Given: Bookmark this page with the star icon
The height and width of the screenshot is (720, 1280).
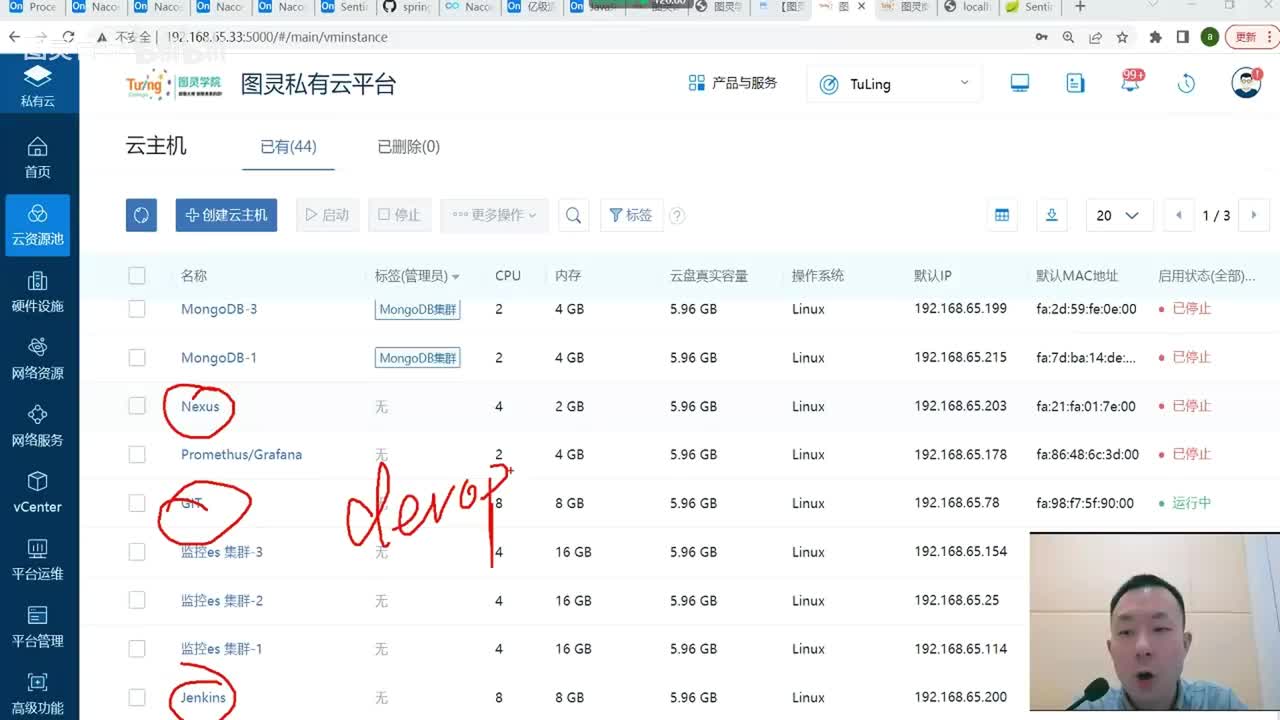Looking at the screenshot, I should pyautogui.click(x=1122, y=37).
